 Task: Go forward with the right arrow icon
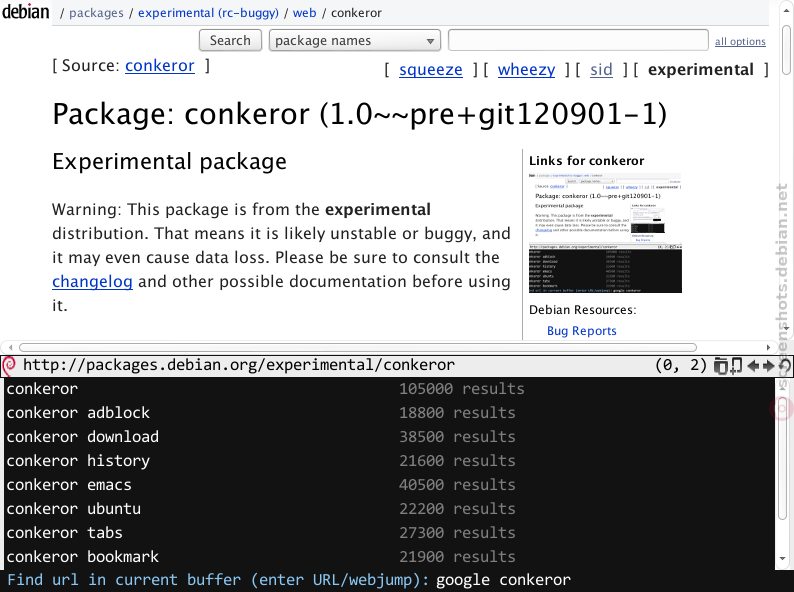(769, 366)
